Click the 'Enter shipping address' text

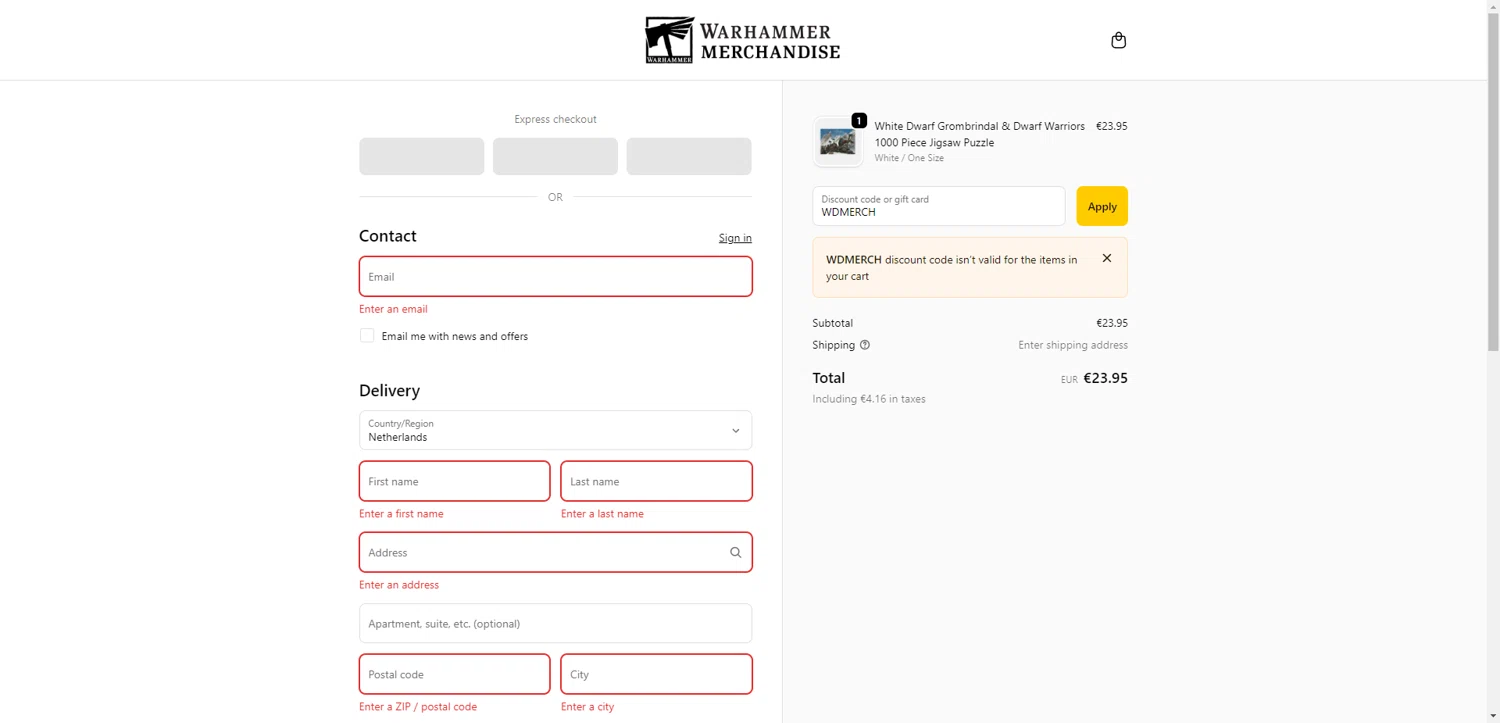1073,345
